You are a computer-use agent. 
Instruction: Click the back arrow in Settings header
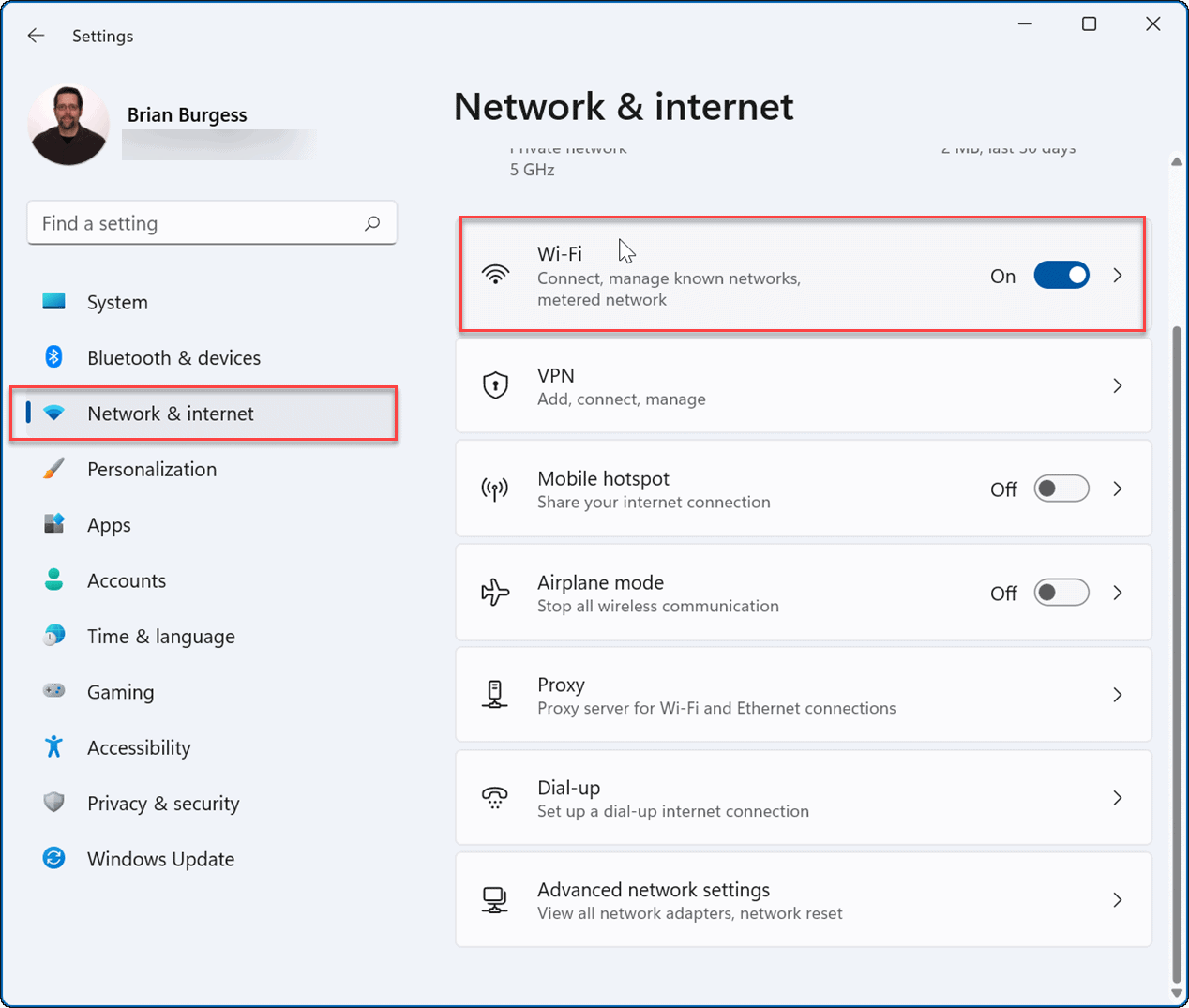point(36,36)
